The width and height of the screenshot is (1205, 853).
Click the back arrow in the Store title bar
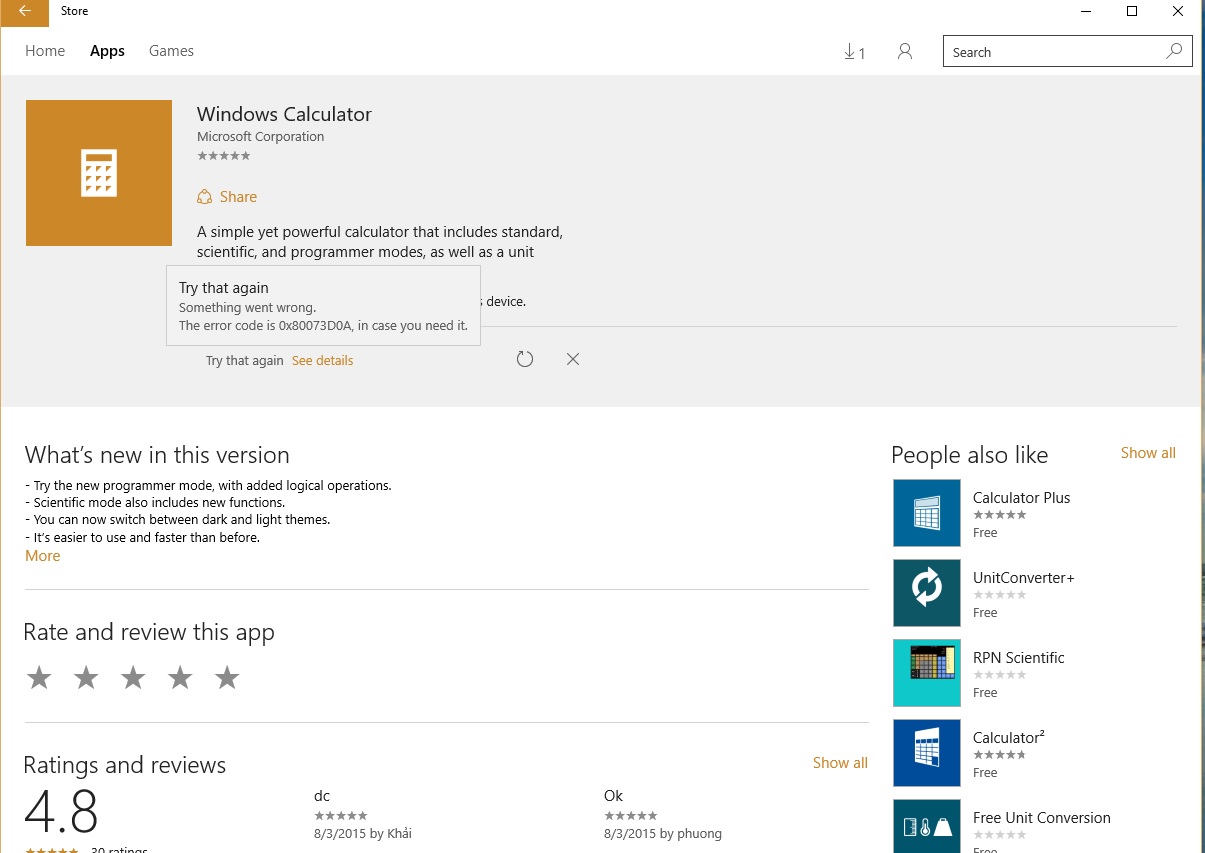tap(25, 12)
